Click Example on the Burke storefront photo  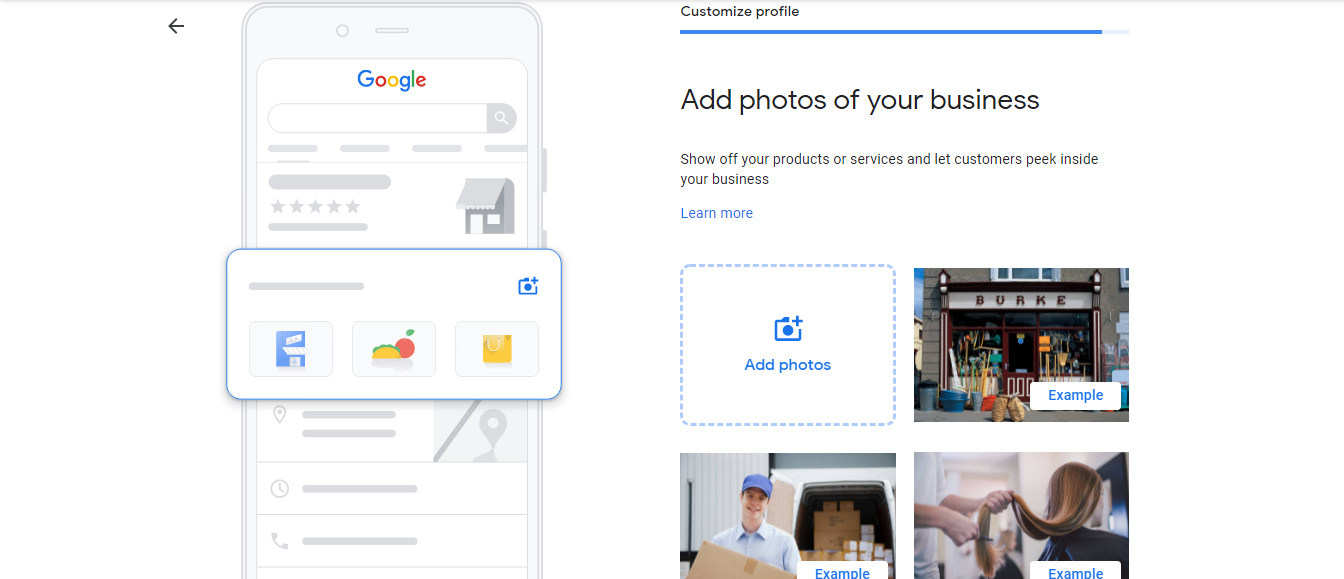[x=1075, y=395]
